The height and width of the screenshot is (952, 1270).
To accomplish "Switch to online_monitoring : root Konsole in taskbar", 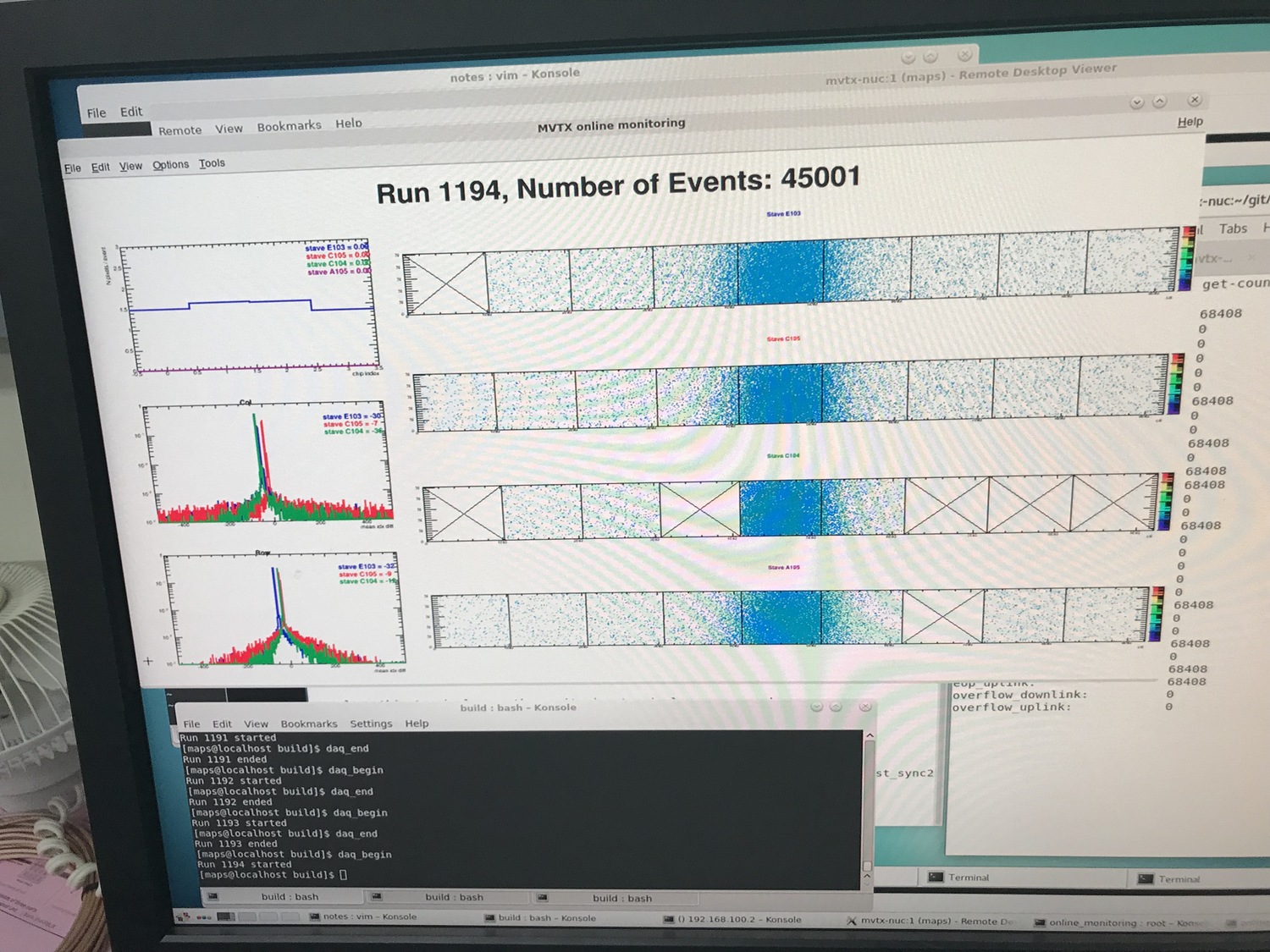I will (1119, 922).
